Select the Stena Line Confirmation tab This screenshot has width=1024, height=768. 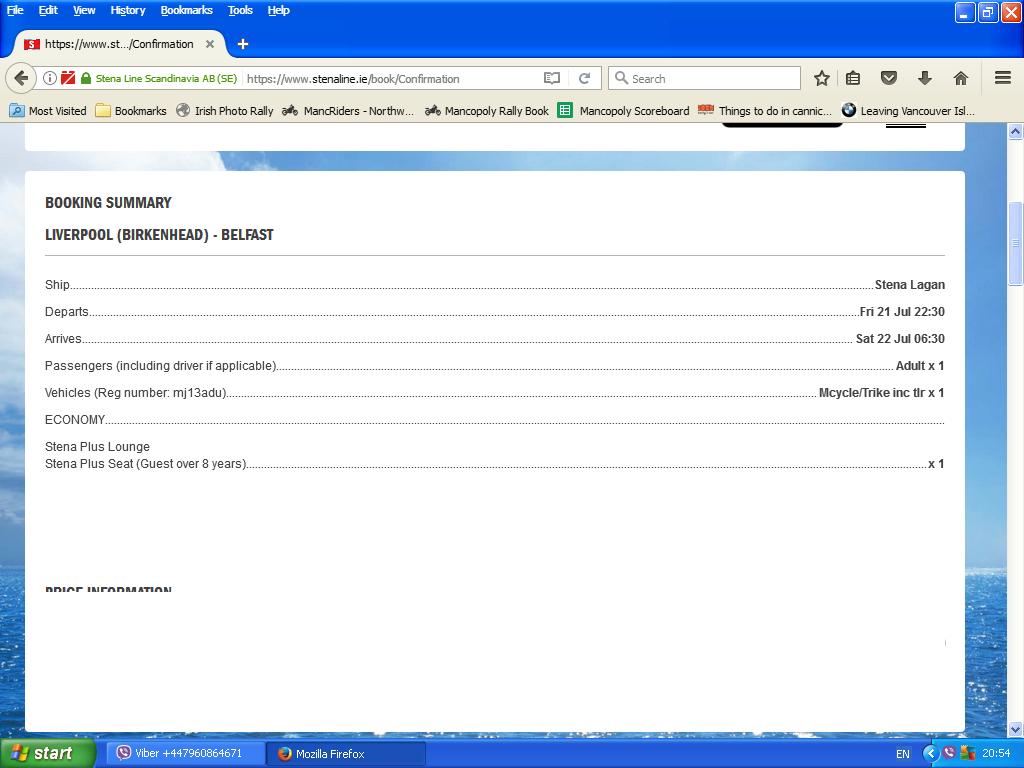click(120, 44)
